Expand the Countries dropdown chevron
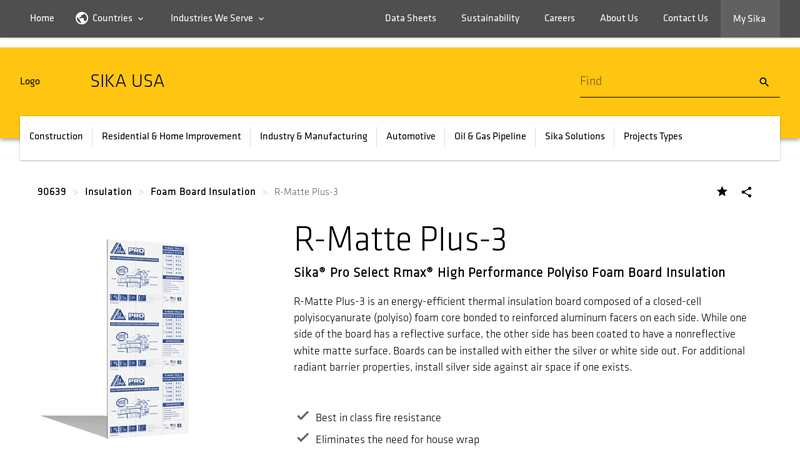The width and height of the screenshot is (800, 450). pyautogui.click(x=141, y=19)
